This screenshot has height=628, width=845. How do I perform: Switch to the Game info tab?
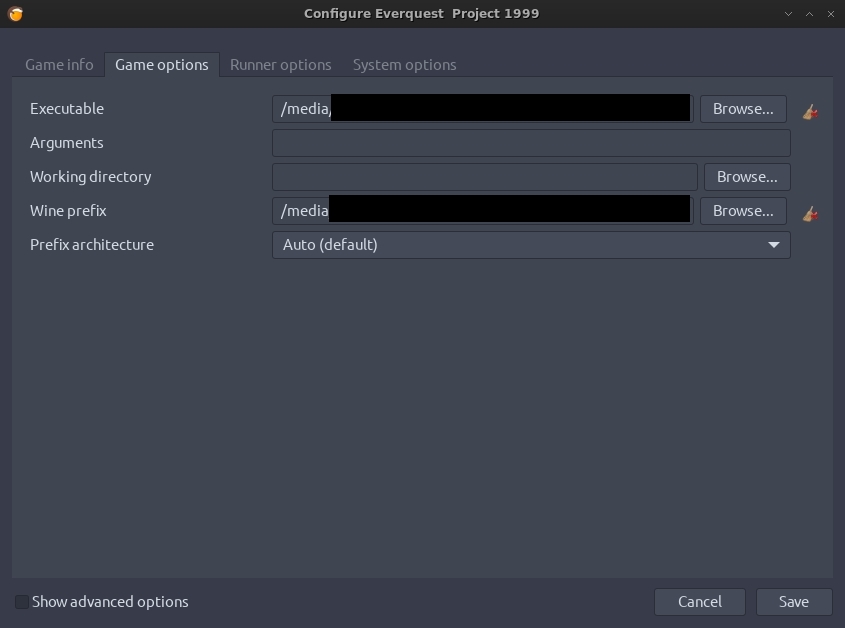59,65
